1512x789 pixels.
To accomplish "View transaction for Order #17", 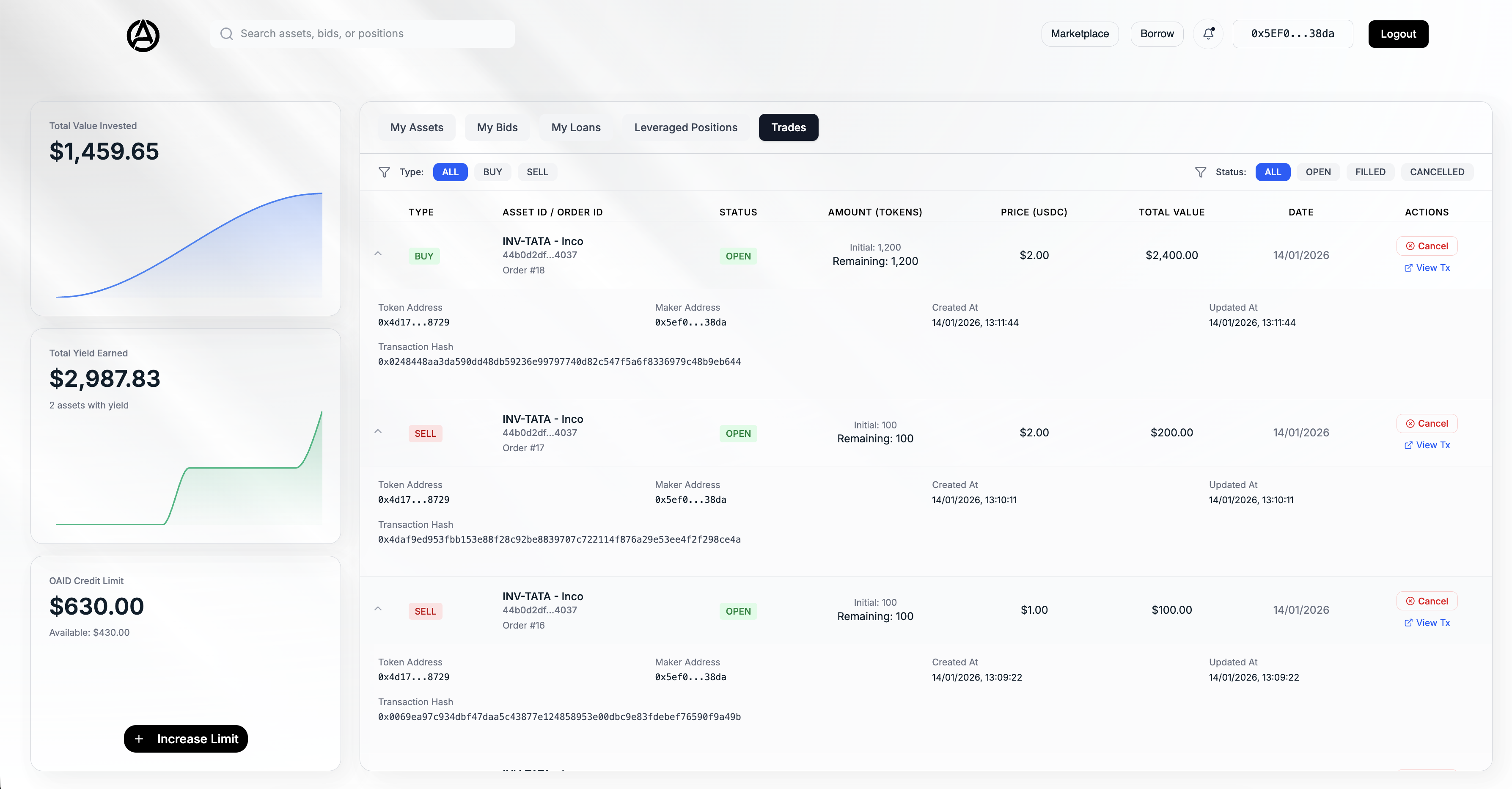I will click(1427, 445).
